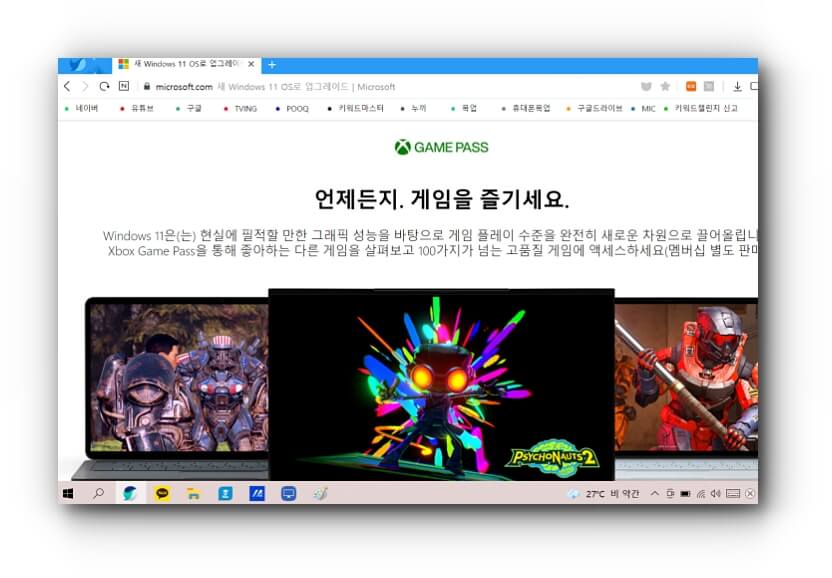The image size is (832, 578).
Task: Click the heading 언제든지. 게임을 즐기세요.
Action: point(441,199)
